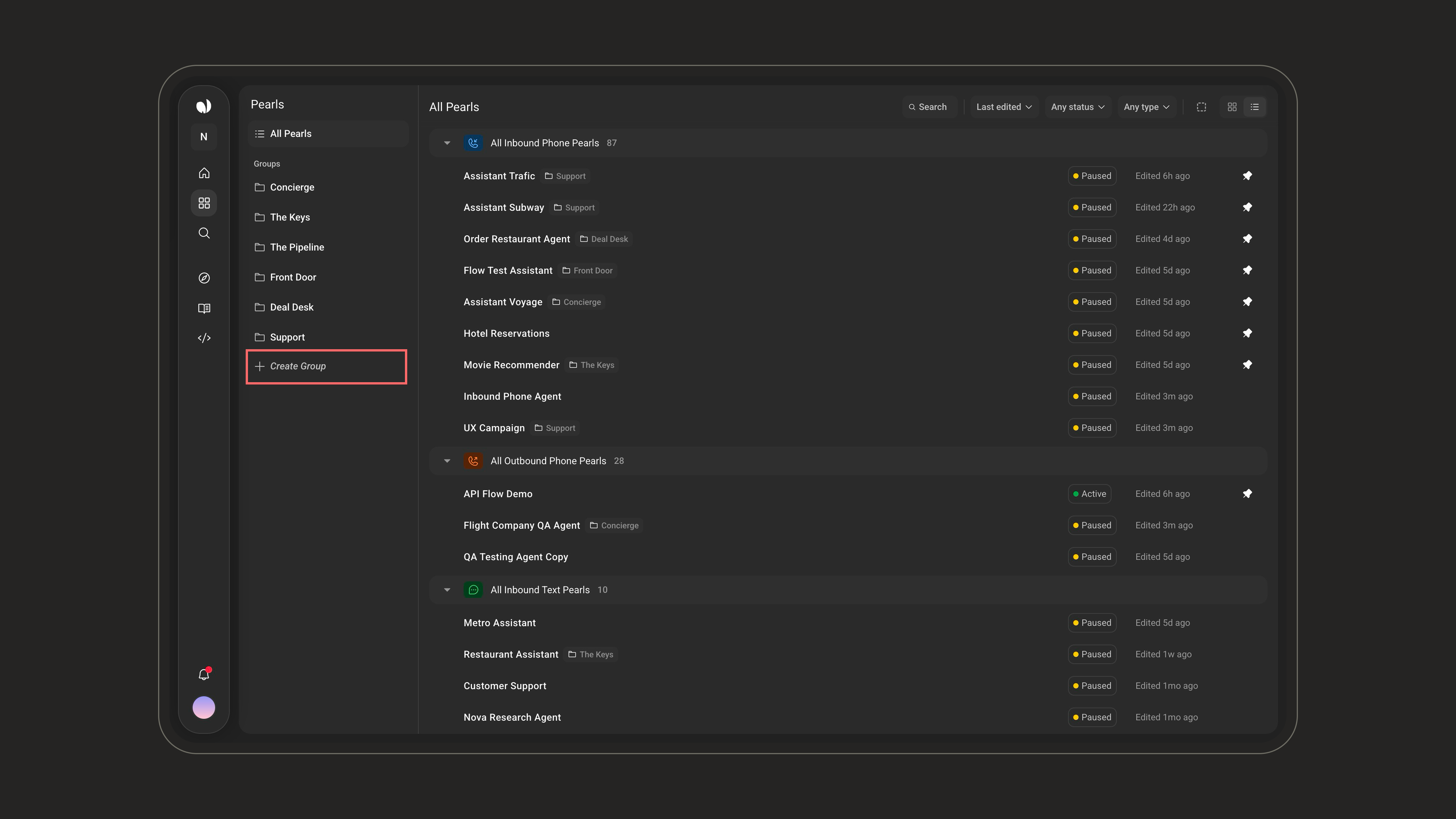The image size is (1456, 819).
Task: Click the Paused status on Inbound Phone Agent
Action: point(1092,397)
